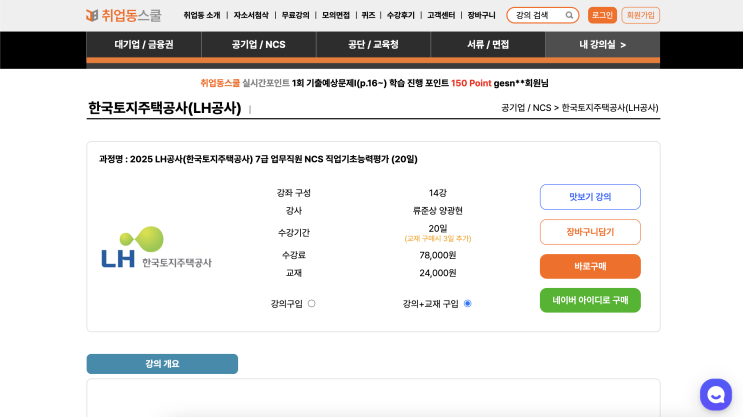The width and height of the screenshot is (743, 417).
Task: Click the 회원가입 button
Action: pos(641,15)
